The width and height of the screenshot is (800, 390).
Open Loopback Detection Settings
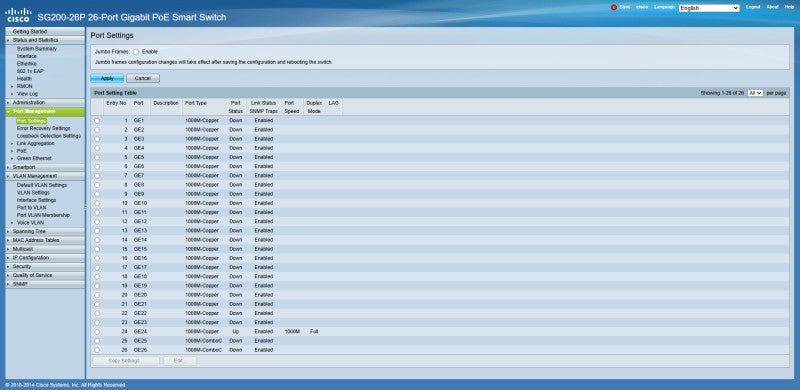point(48,136)
